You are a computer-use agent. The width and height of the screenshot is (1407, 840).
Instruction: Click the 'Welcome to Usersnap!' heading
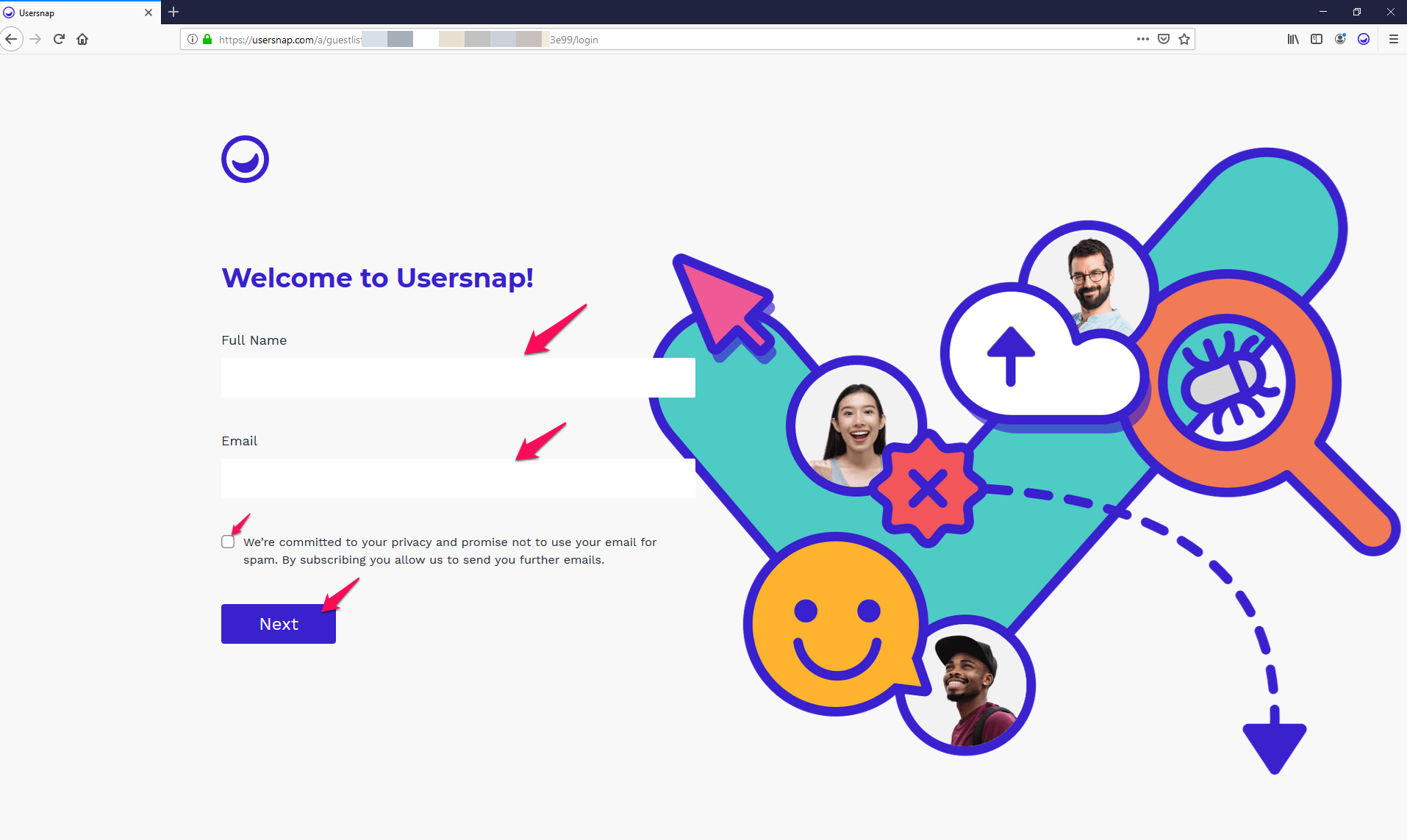tap(377, 278)
